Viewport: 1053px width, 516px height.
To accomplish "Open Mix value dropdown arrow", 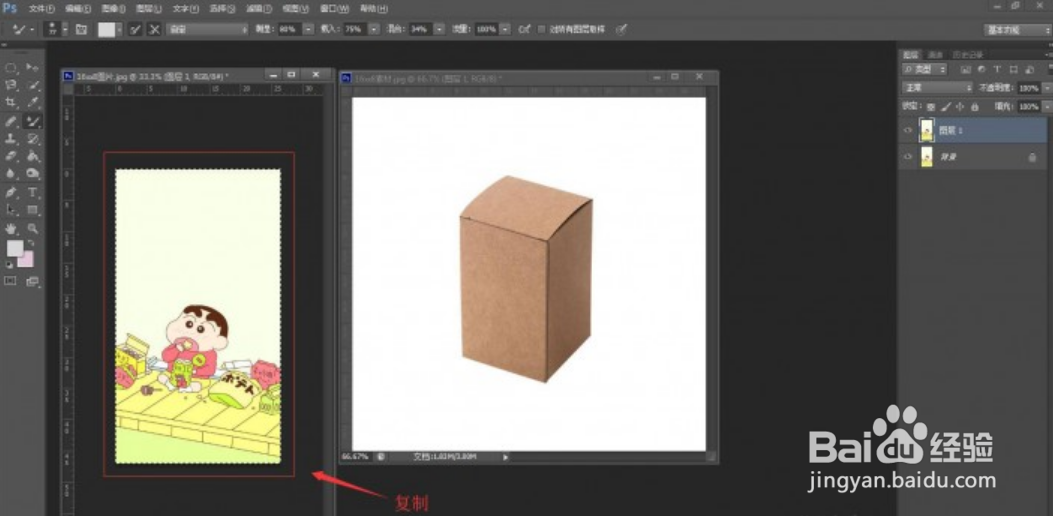I will pyautogui.click(x=439, y=30).
